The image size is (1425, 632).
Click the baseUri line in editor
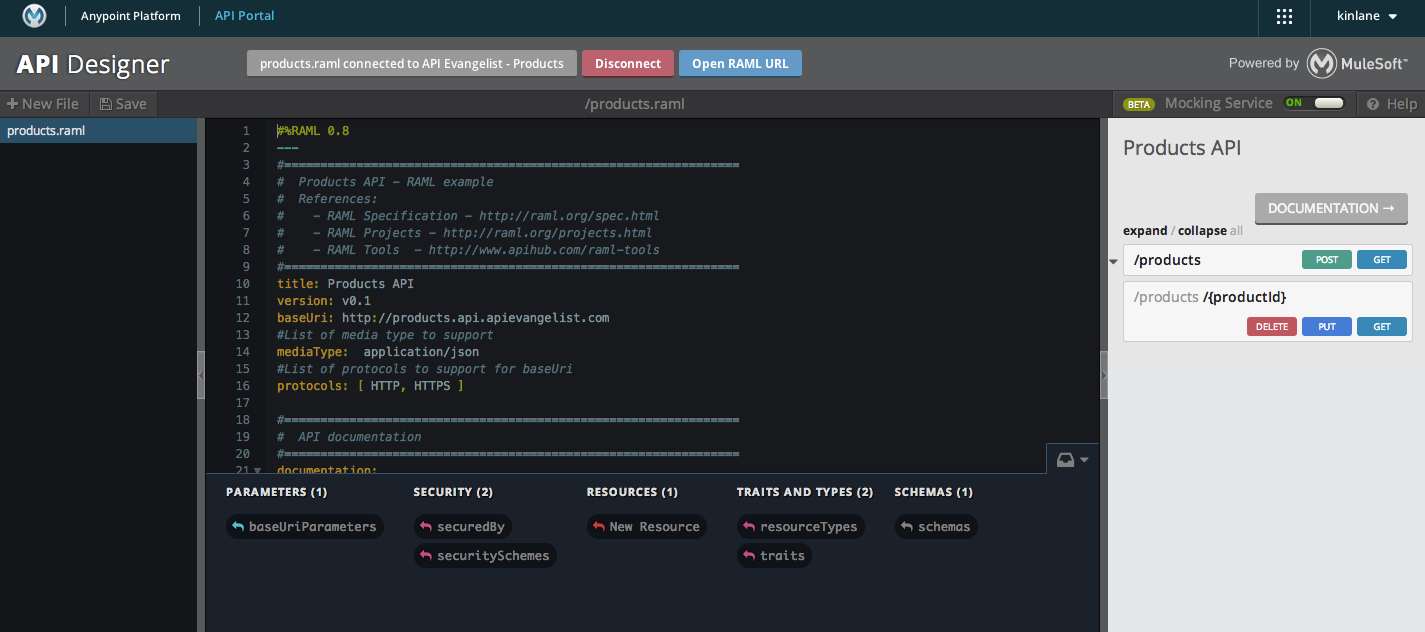pos(443,318)
